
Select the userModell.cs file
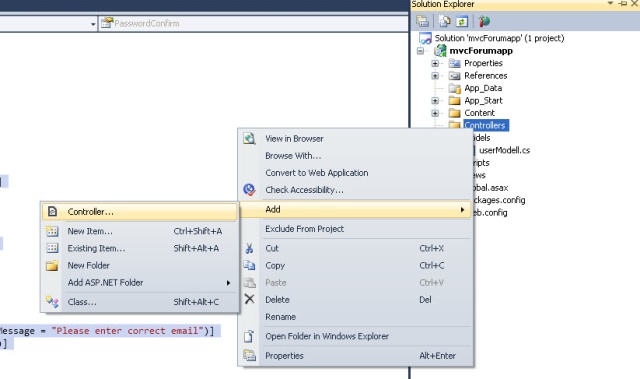point(504,151)
